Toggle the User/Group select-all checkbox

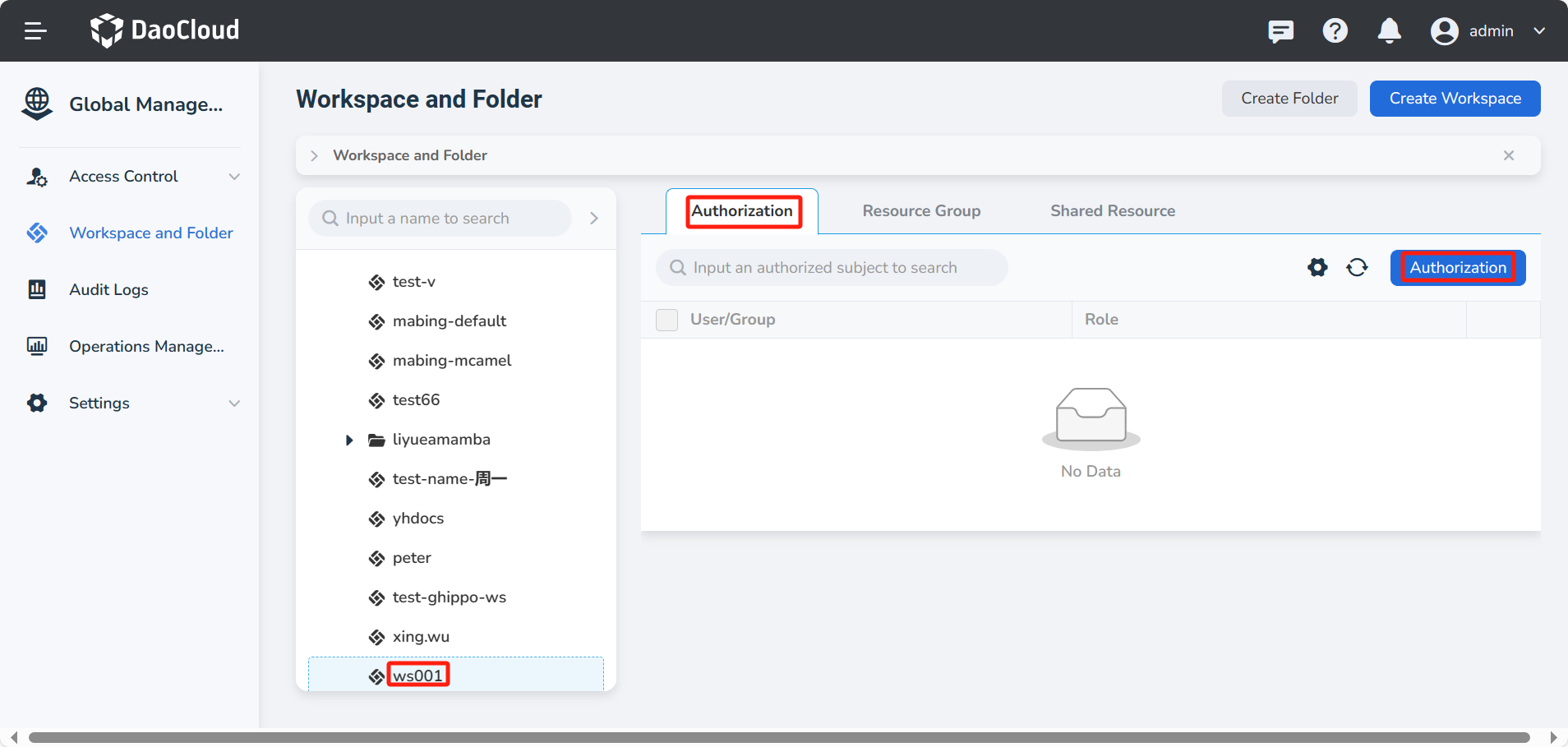click(666, 320)
